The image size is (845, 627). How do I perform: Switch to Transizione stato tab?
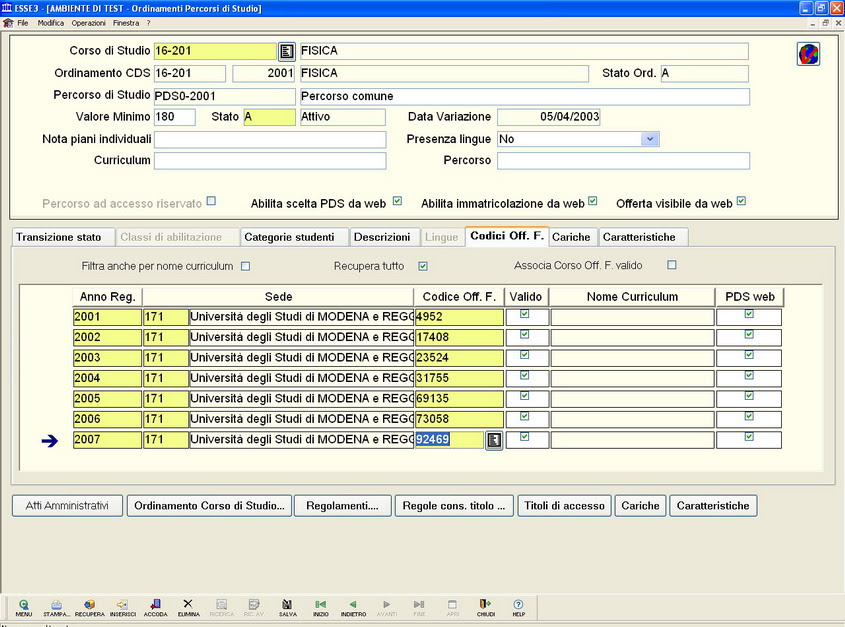pyautogui.click(x=64, y=237)
